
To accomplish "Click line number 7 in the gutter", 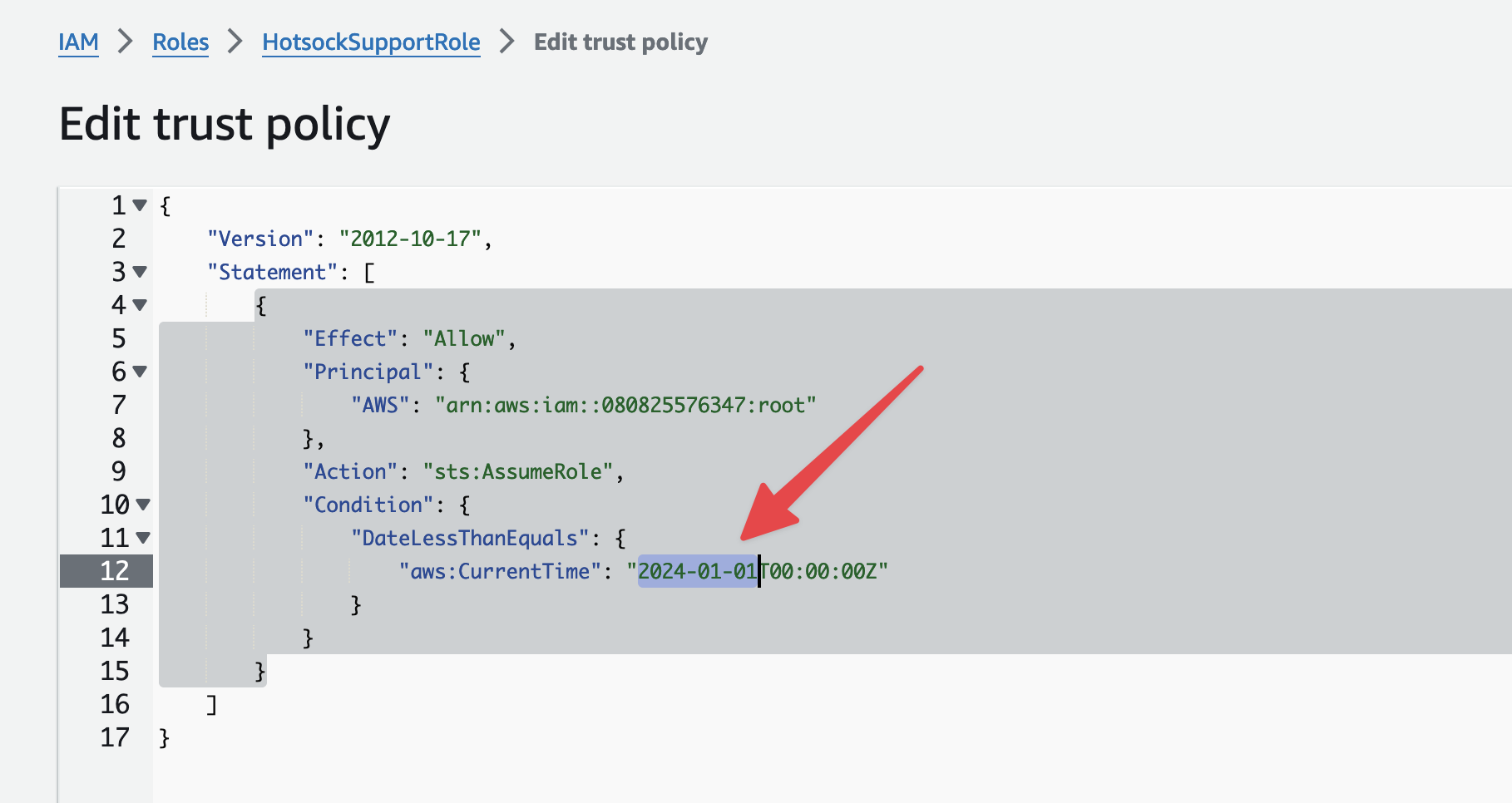I will pos(119,405).
